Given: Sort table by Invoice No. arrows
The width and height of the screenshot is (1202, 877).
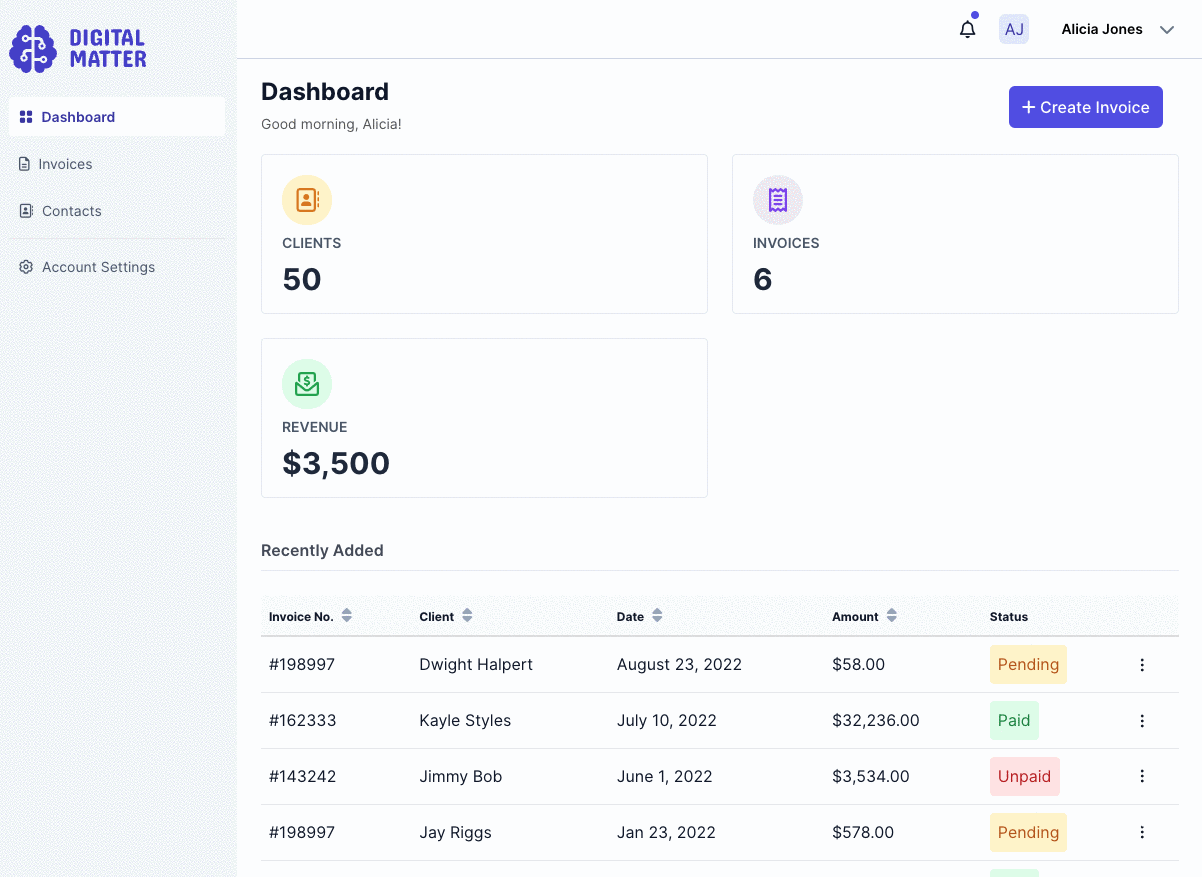Looking at the screenshot, I should (346, 616).
